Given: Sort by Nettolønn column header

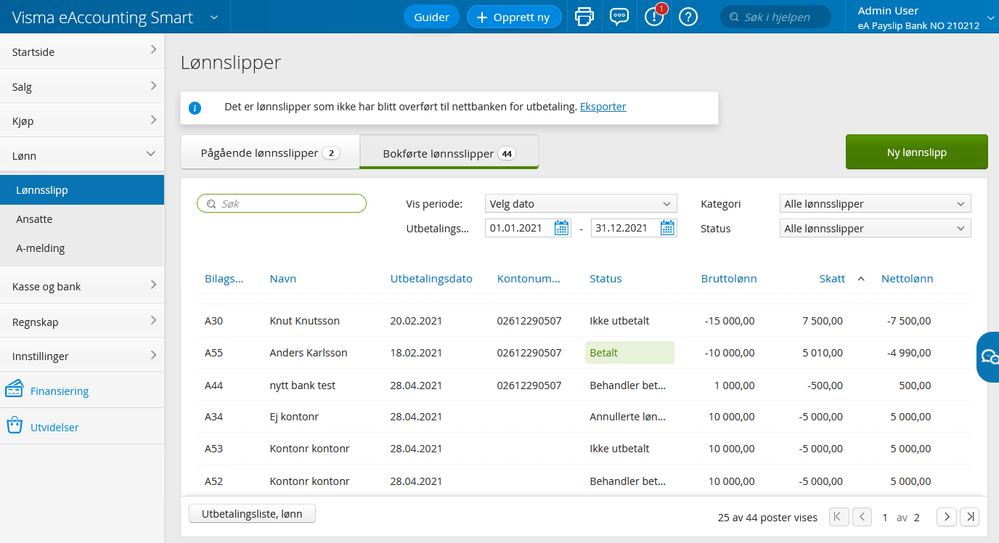Looking at the screenshot, I should click(907, 279).
